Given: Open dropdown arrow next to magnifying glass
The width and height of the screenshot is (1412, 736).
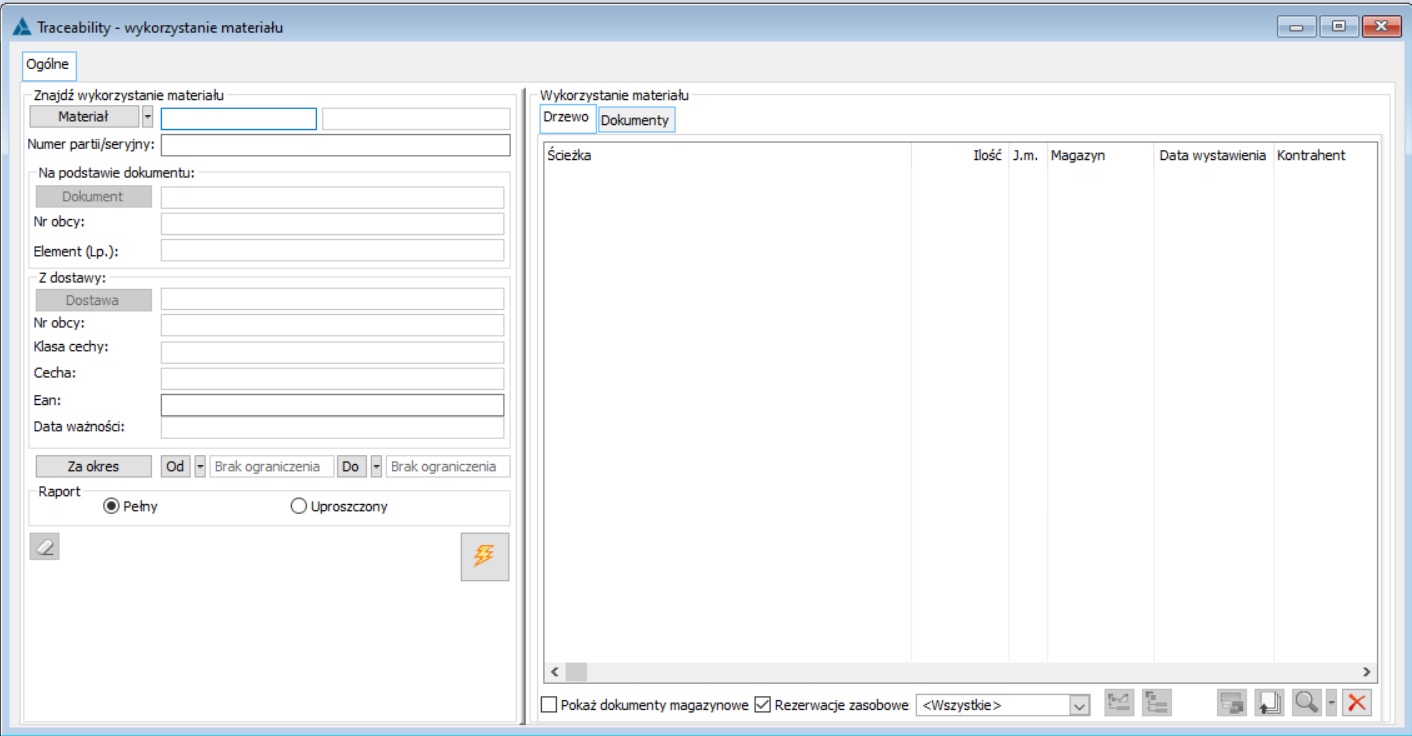Looking at the screenshot, I should 1331,703.
